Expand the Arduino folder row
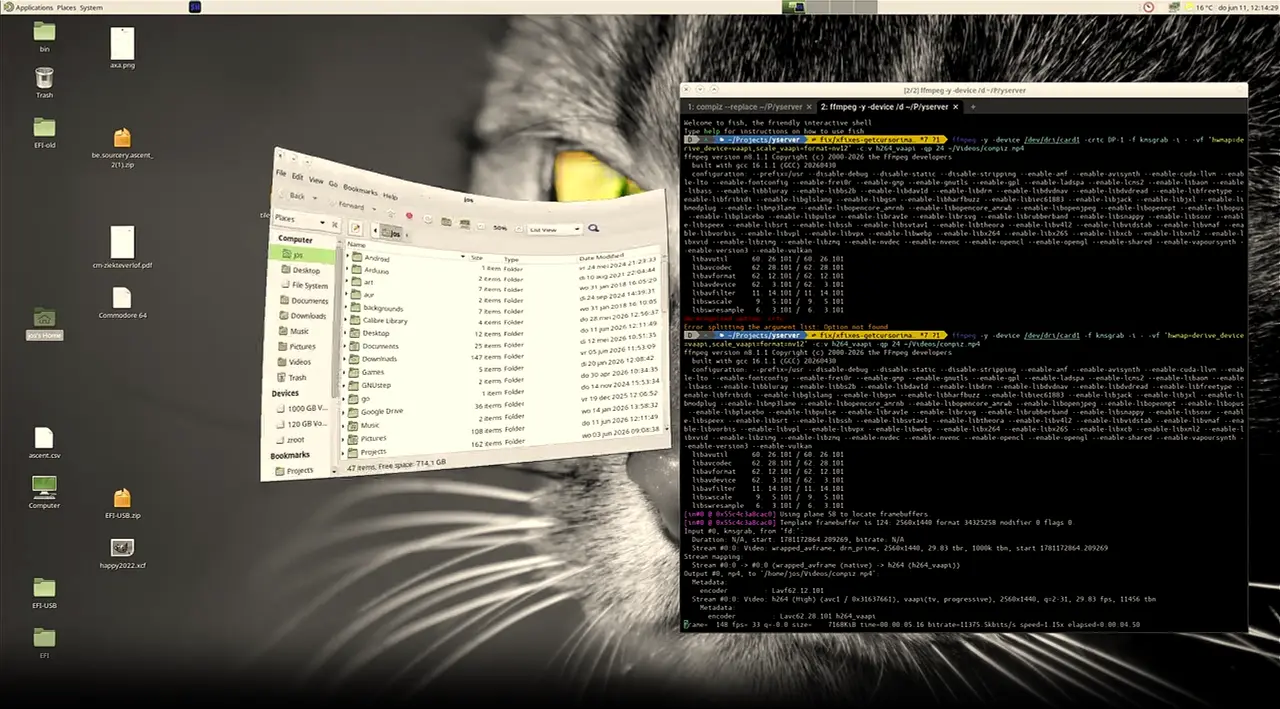 tap(347, 269)
